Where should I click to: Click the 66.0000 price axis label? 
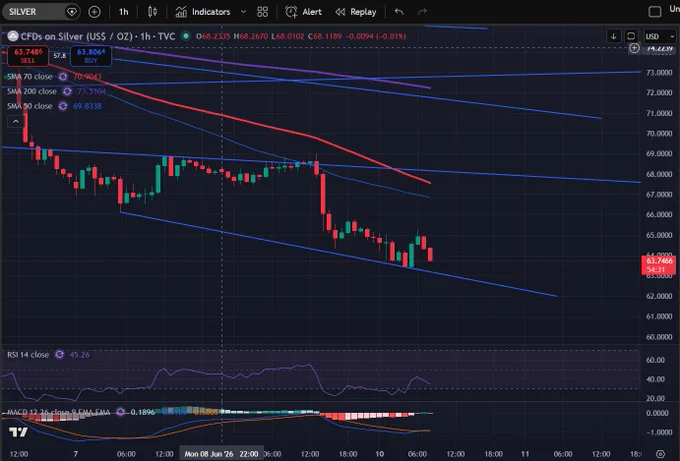(x=659, y=215)
